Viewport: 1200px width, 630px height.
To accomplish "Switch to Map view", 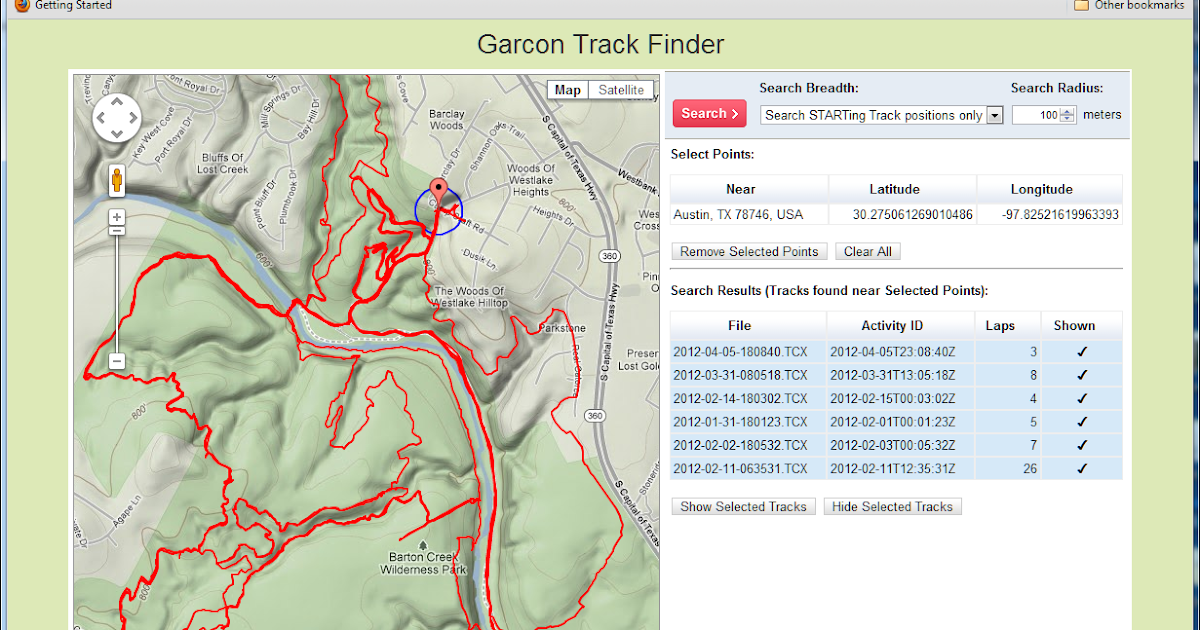I will 567,89.
